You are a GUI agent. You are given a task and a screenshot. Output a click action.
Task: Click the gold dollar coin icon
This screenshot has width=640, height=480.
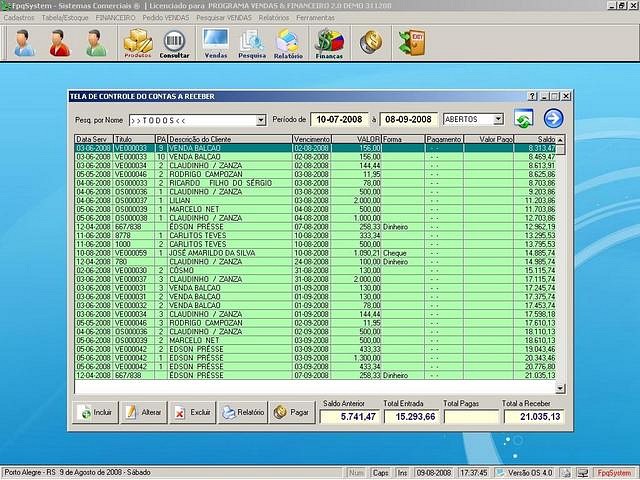click(x=371, y=42)
